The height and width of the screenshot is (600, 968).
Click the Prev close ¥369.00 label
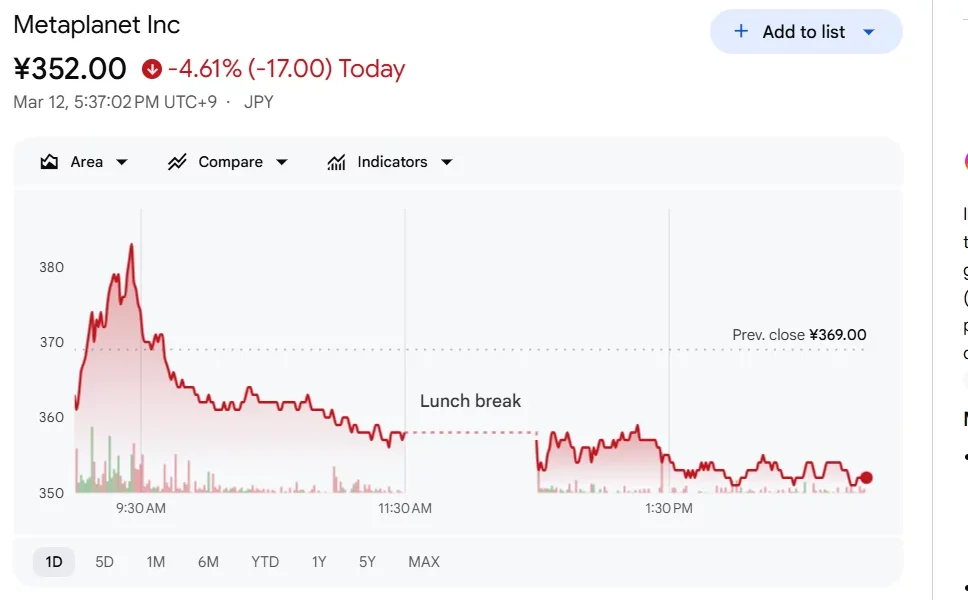[x=799, y=335]
